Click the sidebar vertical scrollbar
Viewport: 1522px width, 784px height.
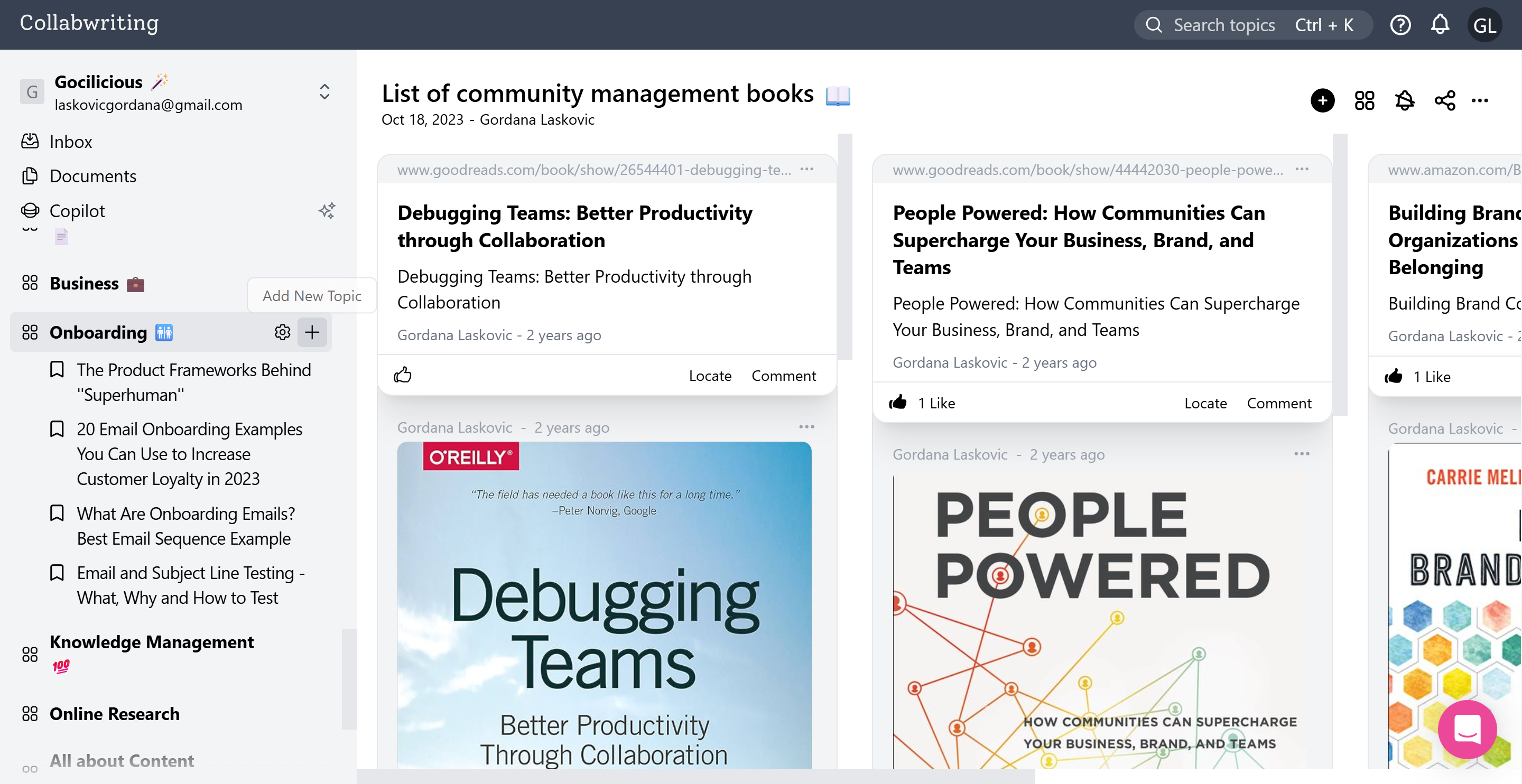pos(349,679)
